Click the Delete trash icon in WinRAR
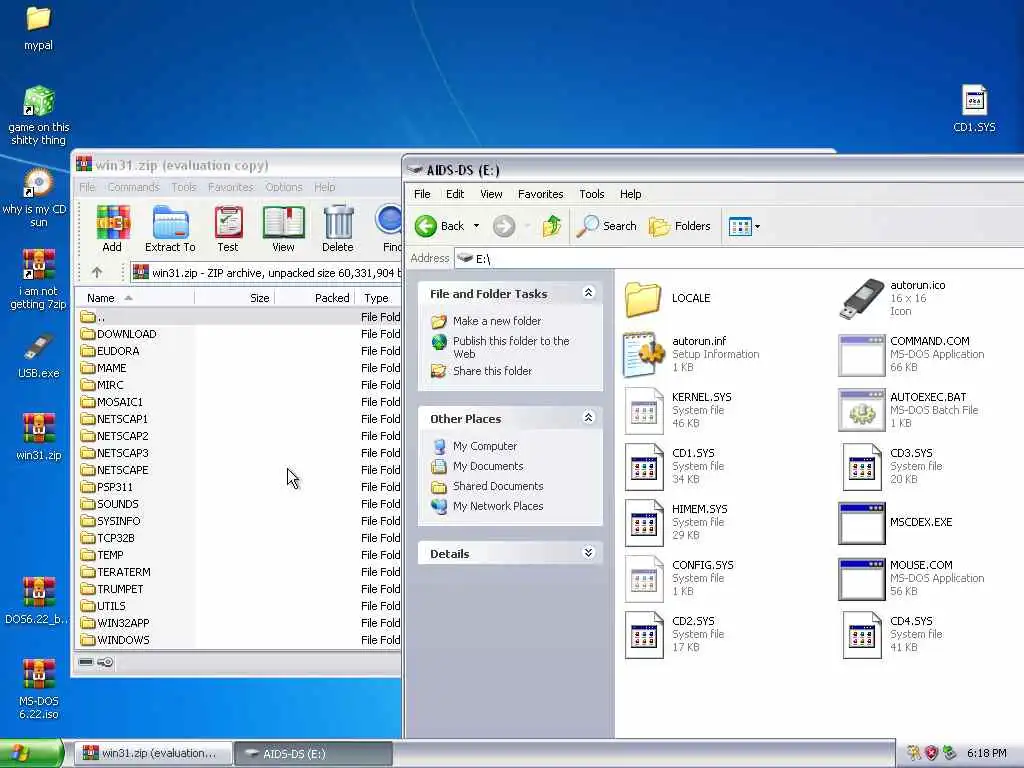 pyautogui.click(x=338, y=229)
